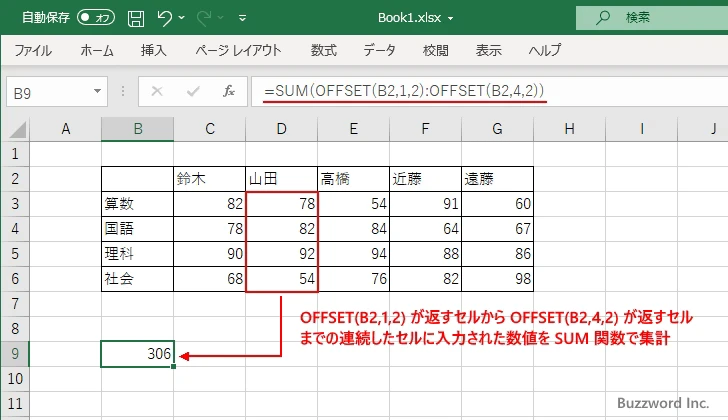Open the Quick Access Toolbar customize arrow
This screenshot has height=420, width=728.
tap(242, 19)
